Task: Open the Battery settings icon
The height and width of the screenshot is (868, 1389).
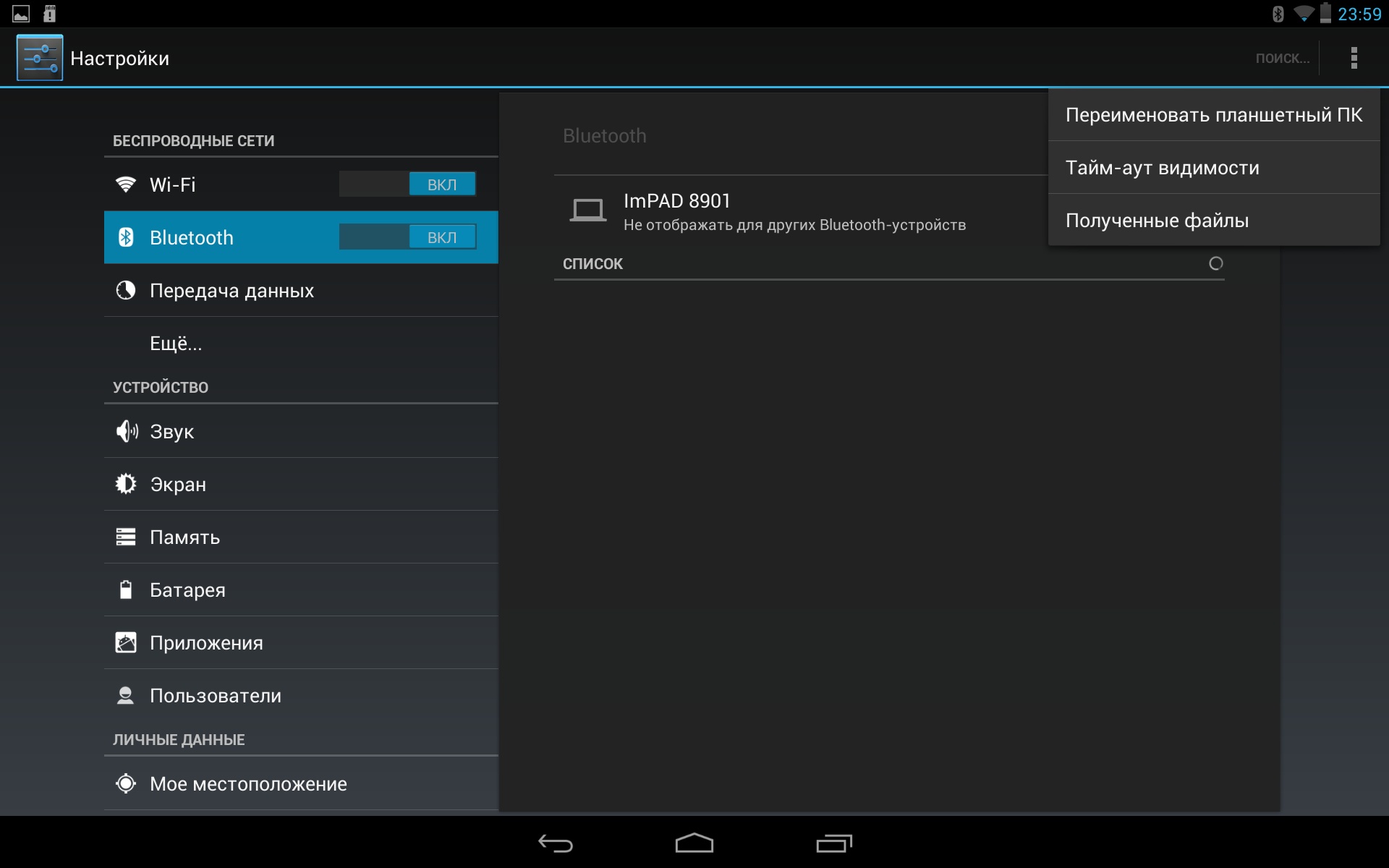Action: coord(126,590)
